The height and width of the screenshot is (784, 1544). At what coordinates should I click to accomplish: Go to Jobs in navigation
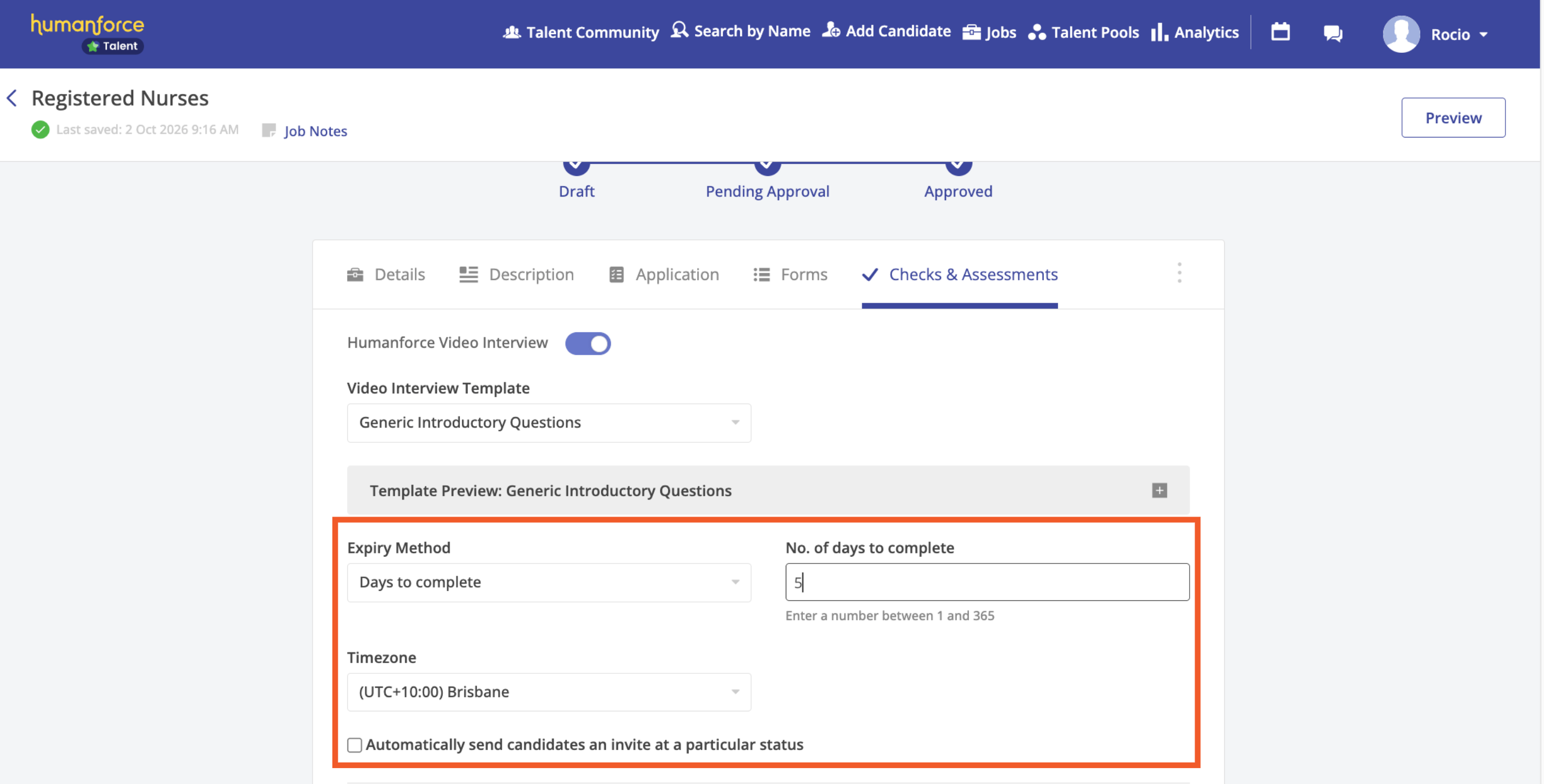pos(989,32)
